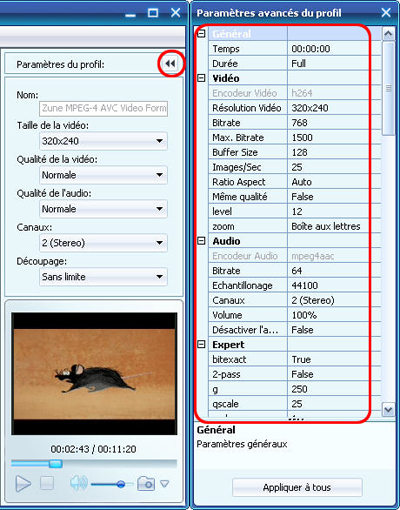
Task: Mute audio with the speaker icon
Action: click(x=79, y=483)
